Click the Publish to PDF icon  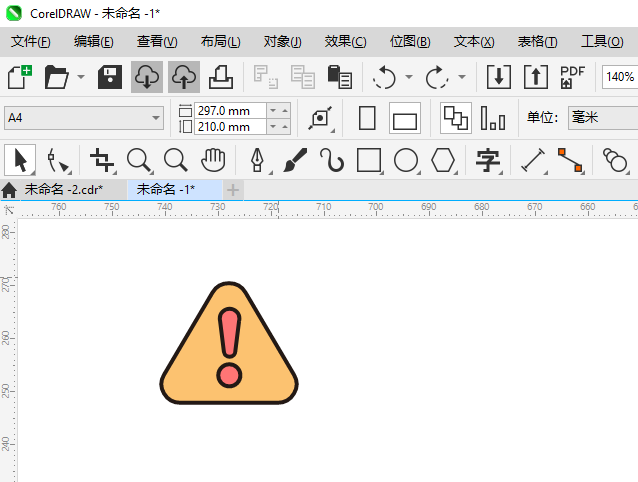tap(572, 77)
